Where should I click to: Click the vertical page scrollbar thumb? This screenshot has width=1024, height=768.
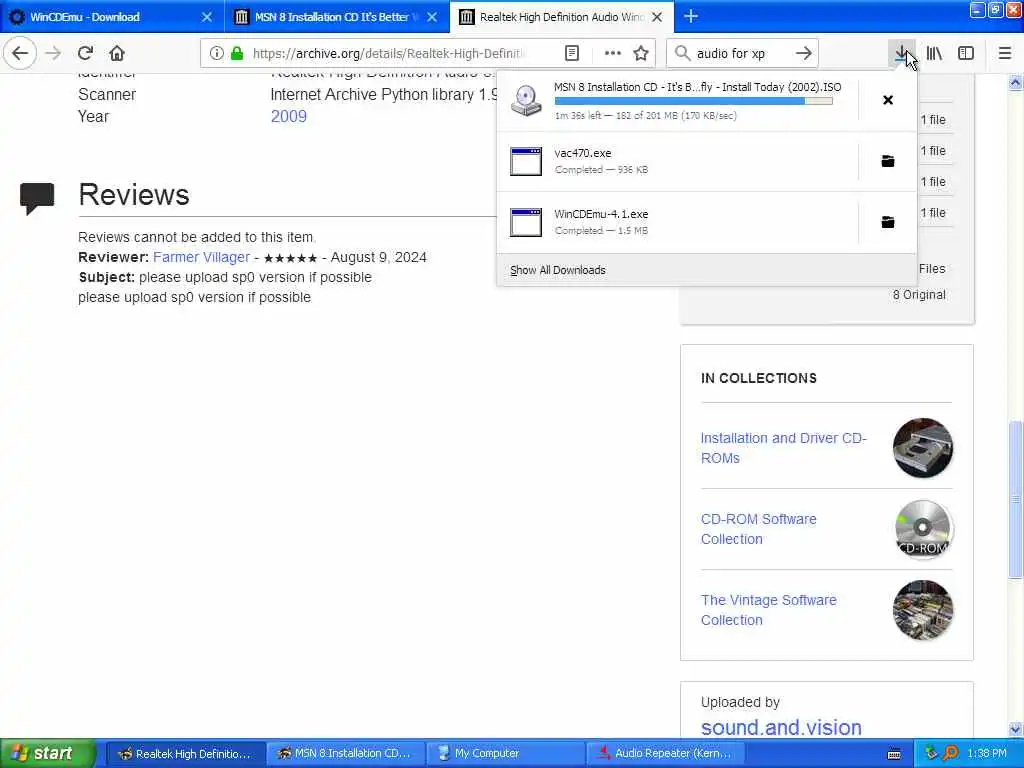(x=1016, y=500)
